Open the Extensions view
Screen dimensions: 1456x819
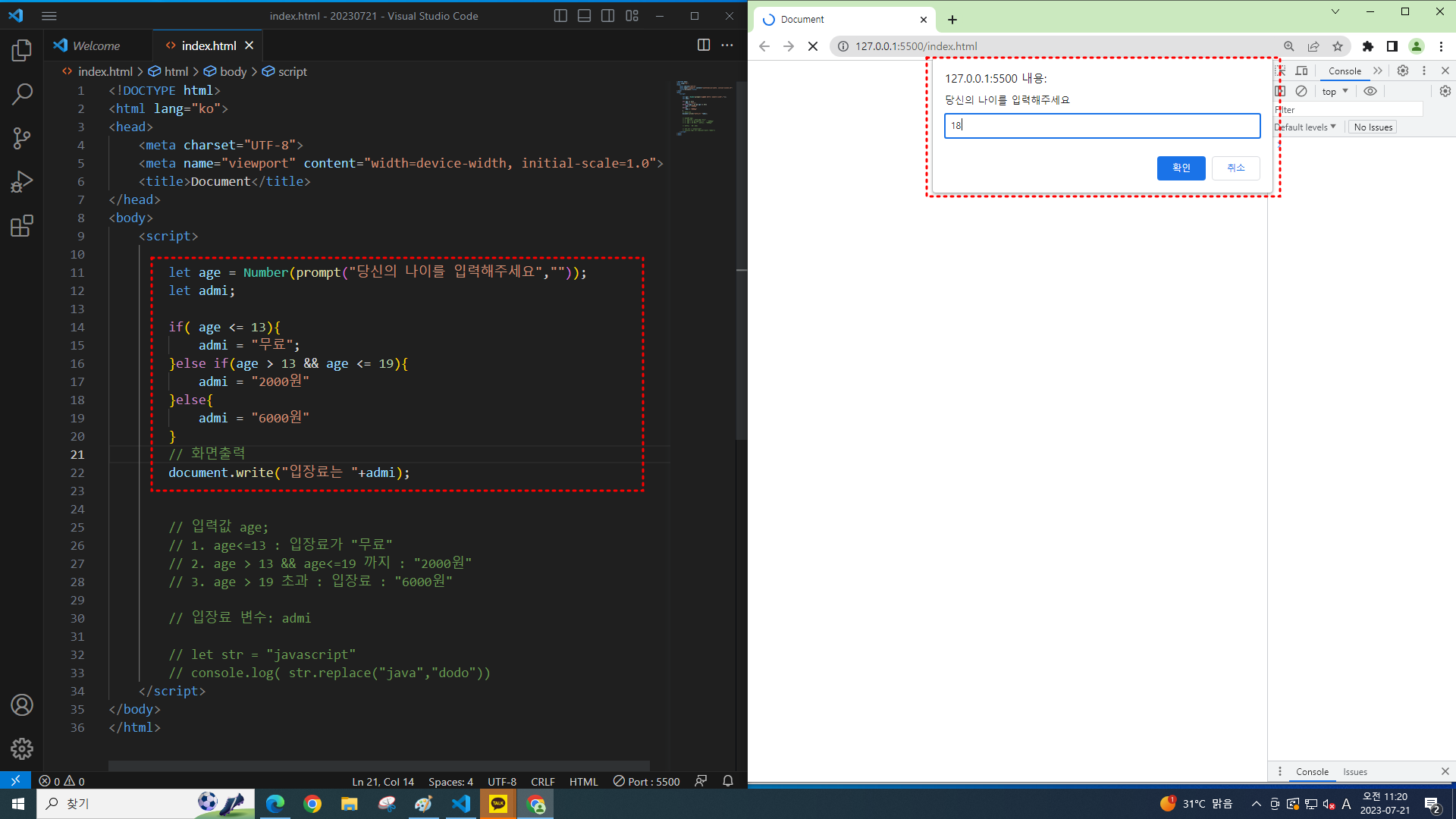click(22, 226)
